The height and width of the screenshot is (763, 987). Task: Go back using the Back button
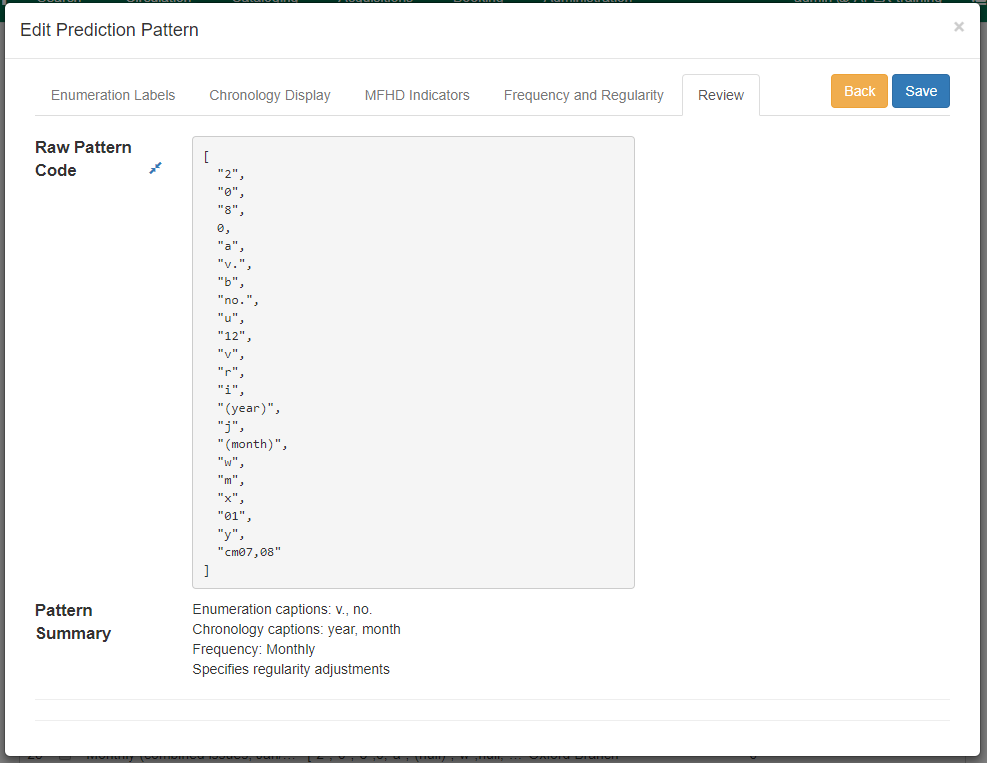[x=859, y=90]
